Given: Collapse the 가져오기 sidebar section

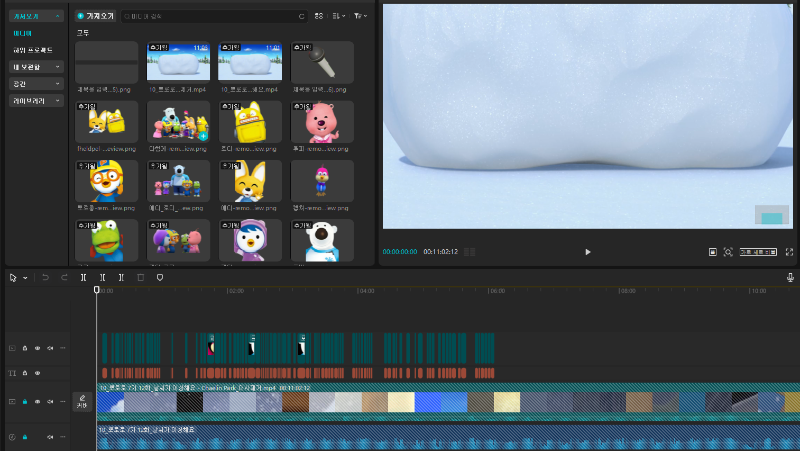Looking at the screenshot, I should coord(36,16).
